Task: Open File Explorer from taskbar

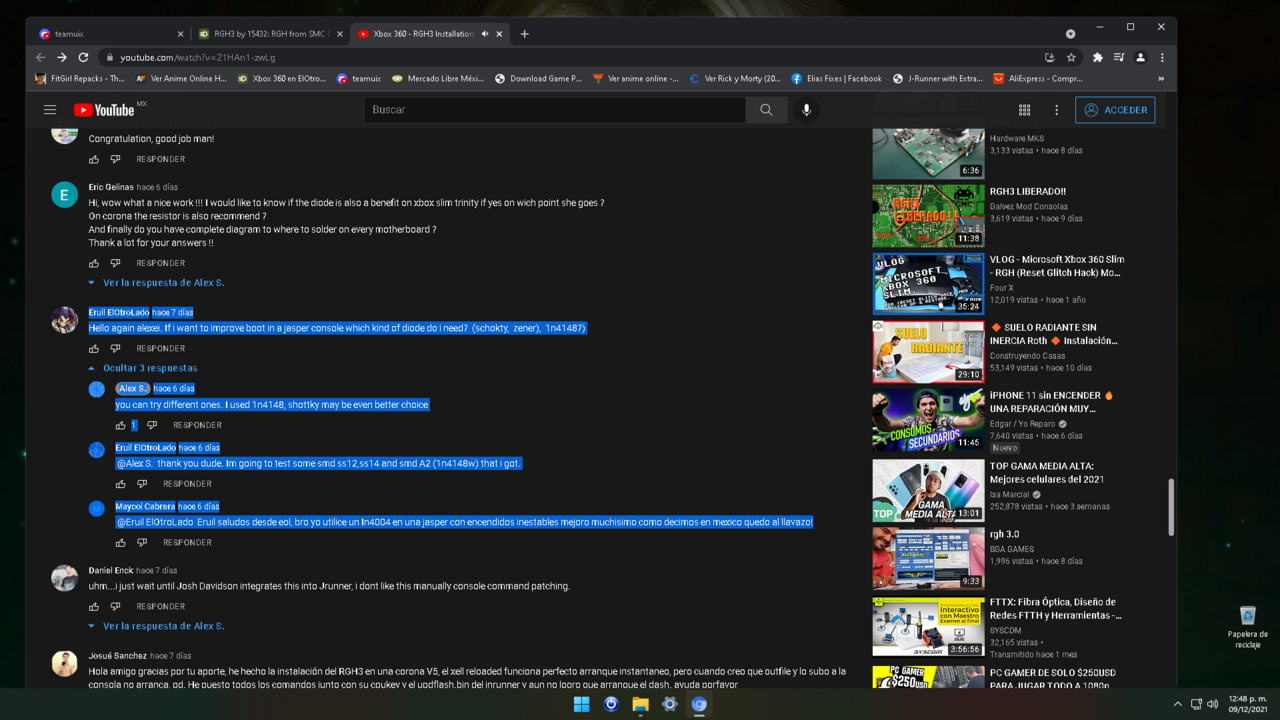Action: tap(640, 704)
